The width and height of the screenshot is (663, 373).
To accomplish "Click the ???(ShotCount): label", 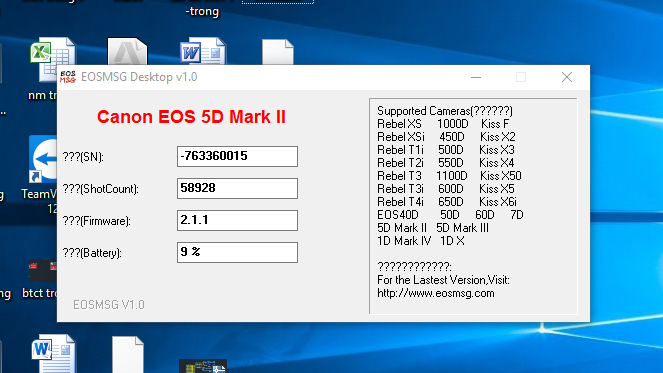I will (x=101, y=189).
